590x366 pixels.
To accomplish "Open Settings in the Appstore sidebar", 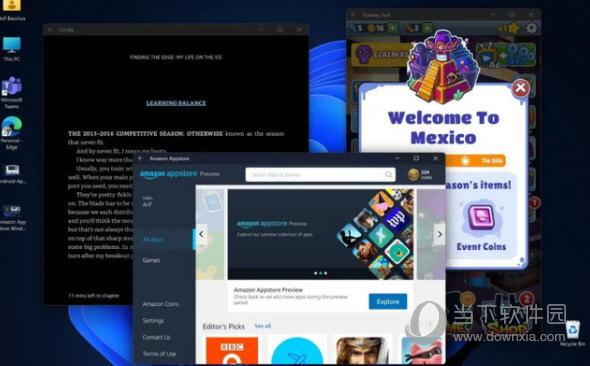I will [153, 321].
